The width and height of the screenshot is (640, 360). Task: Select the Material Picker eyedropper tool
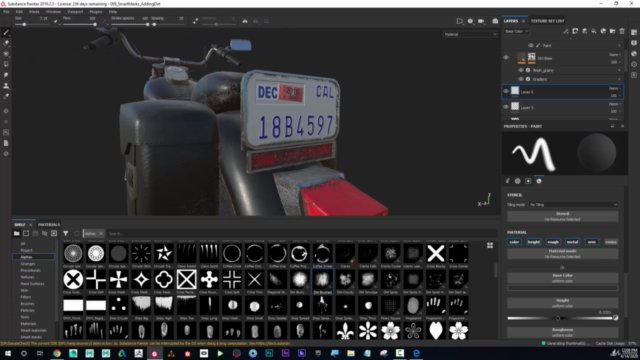(x=6, y=96)
